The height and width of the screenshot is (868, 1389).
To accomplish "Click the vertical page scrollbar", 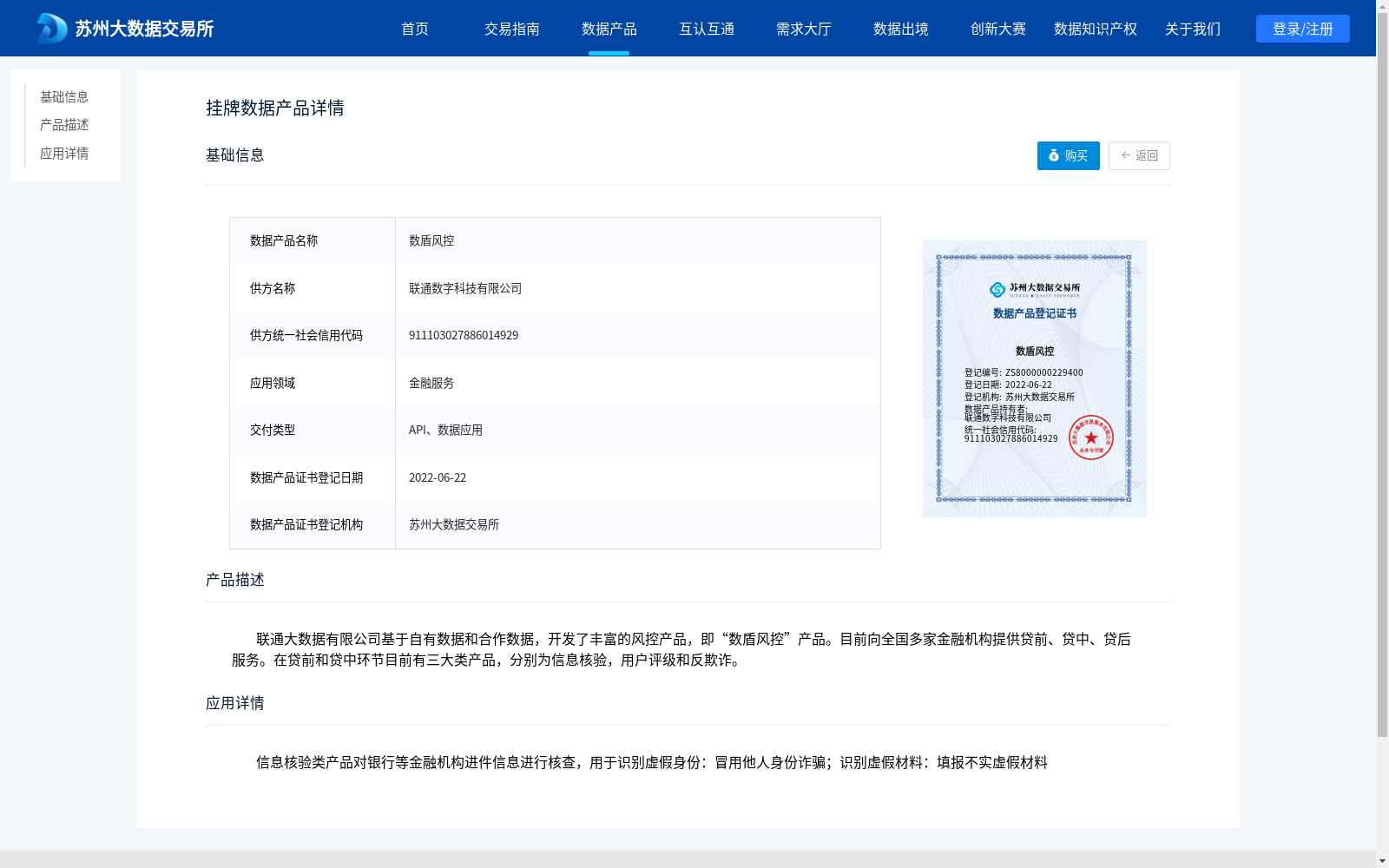I will click(1382, 375).
